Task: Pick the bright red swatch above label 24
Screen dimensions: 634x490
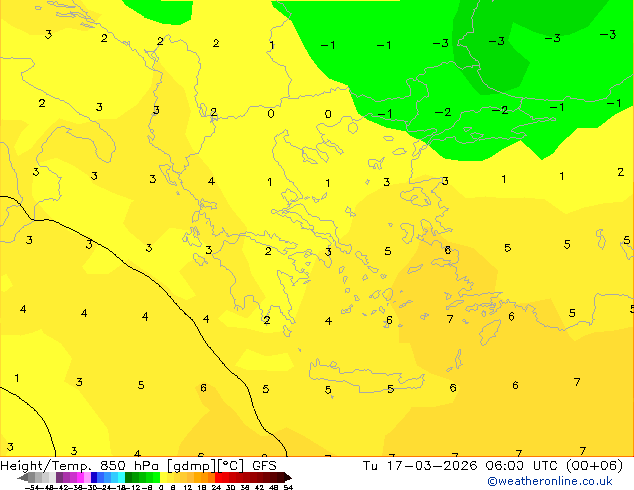Action: pyautogui.click(x=218, y=477)
